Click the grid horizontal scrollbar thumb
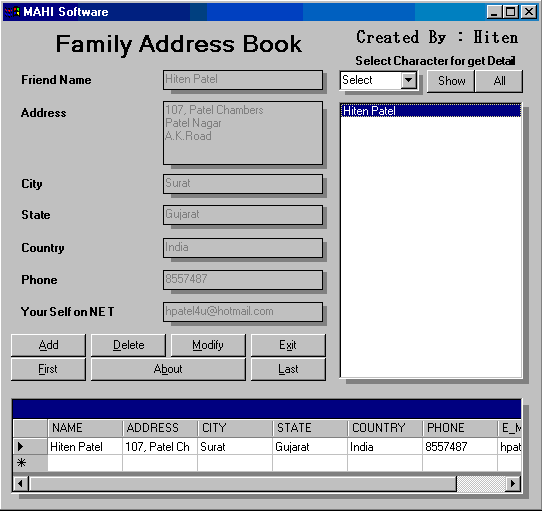 (243, 483)
